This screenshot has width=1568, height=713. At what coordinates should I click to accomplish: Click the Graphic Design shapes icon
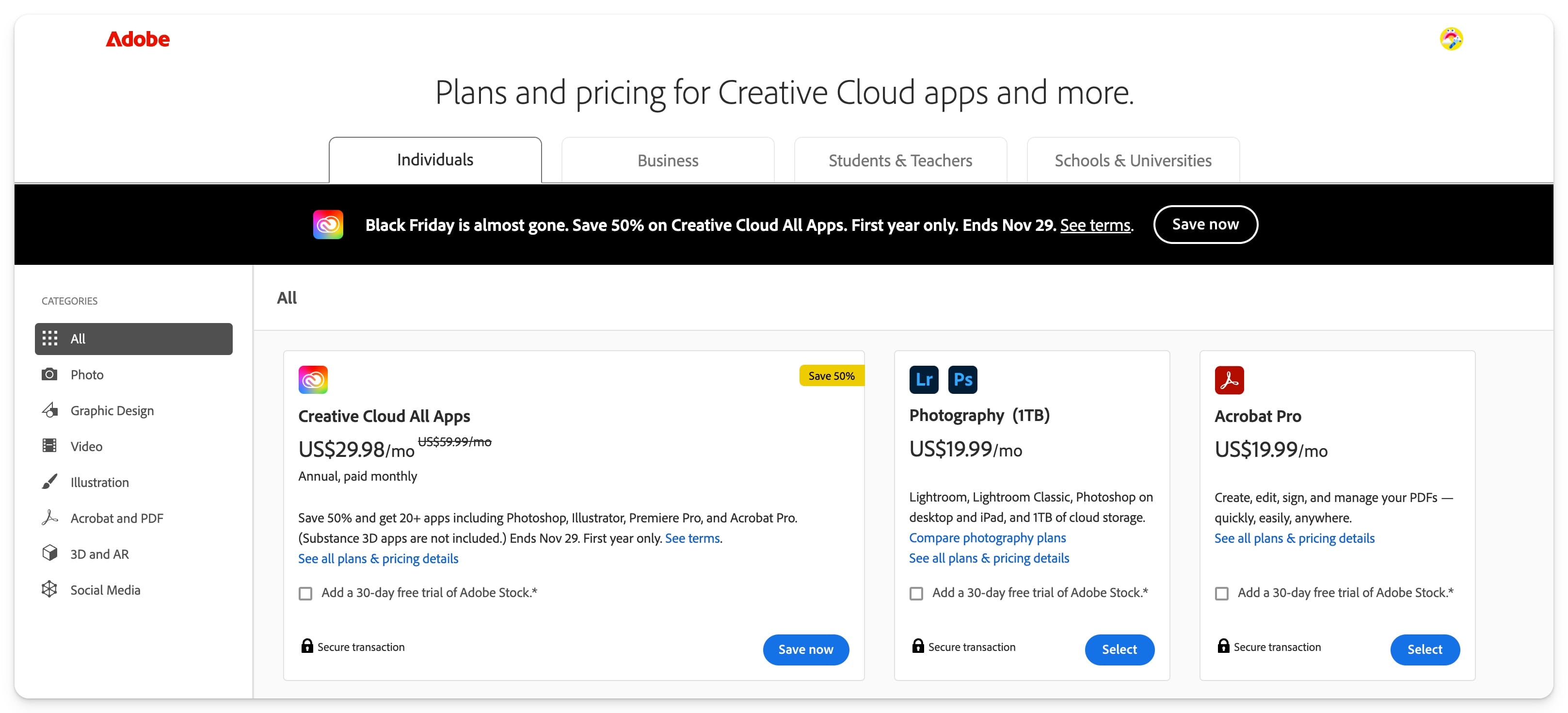[x=50, y=410]
